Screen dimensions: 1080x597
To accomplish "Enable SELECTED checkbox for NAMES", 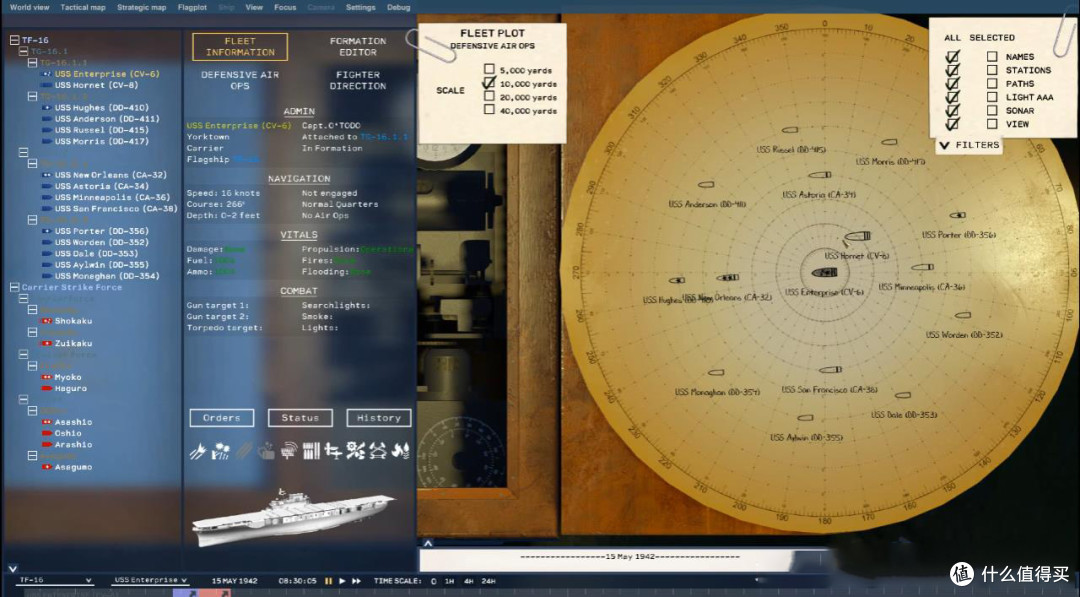I will click(x=992, y=56).
